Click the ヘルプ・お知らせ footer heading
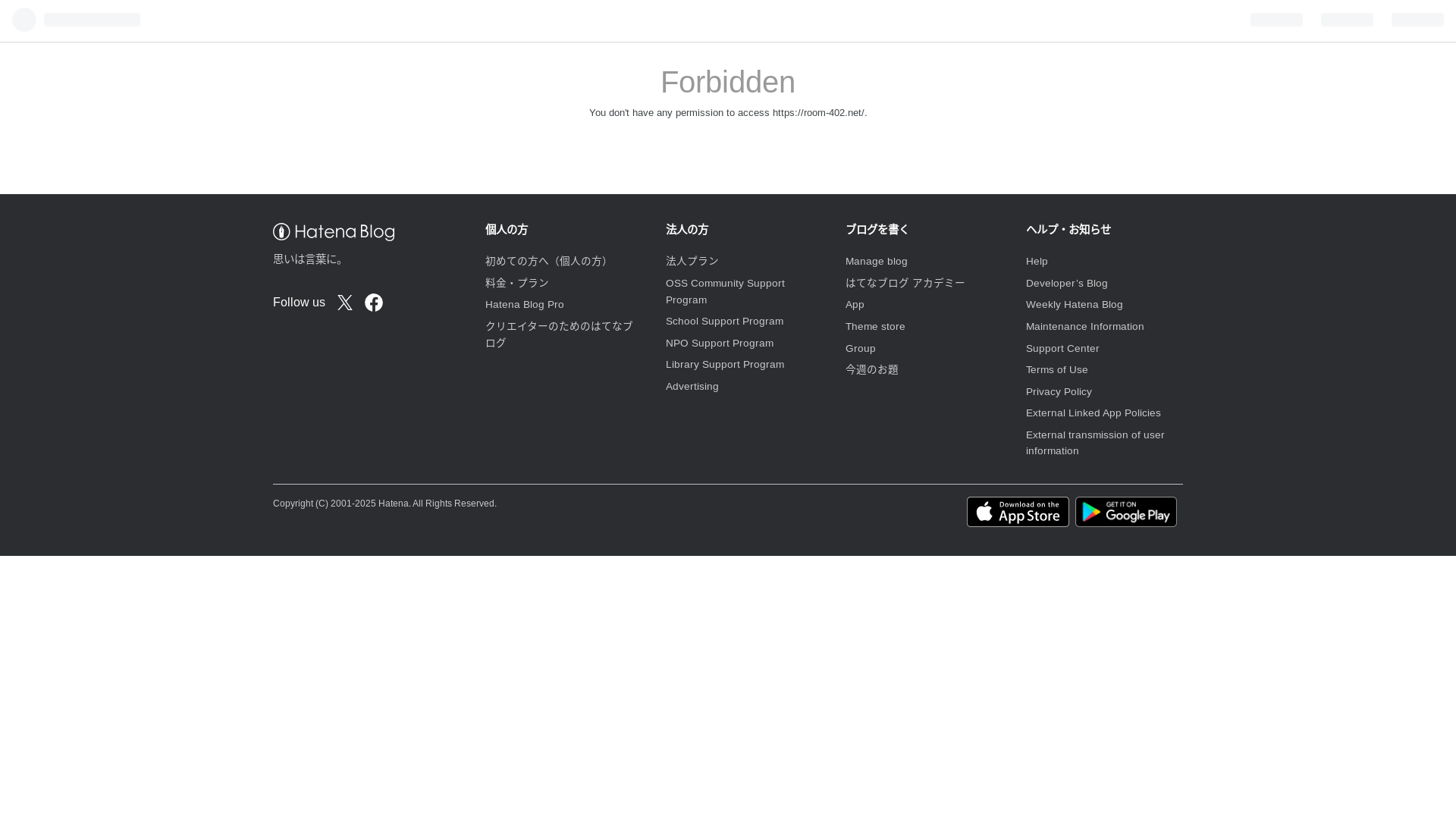The width and height of the screenshot is (1456, 819). coord(1068,230)
